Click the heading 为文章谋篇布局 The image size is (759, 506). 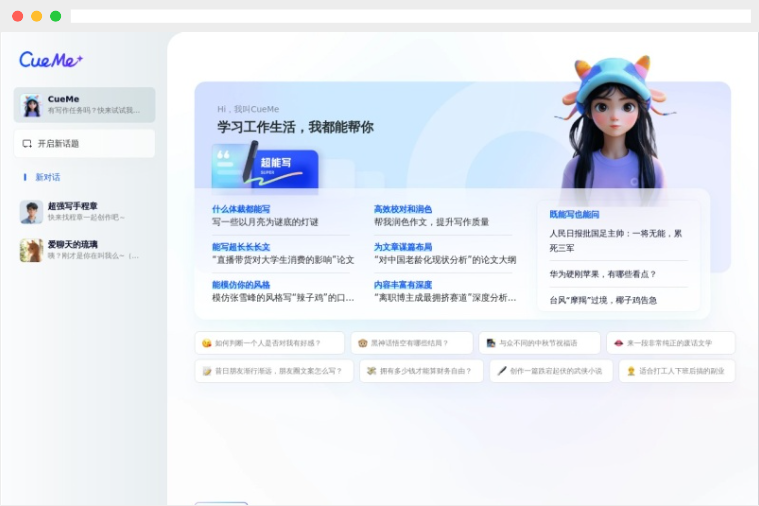pos(403,247)
